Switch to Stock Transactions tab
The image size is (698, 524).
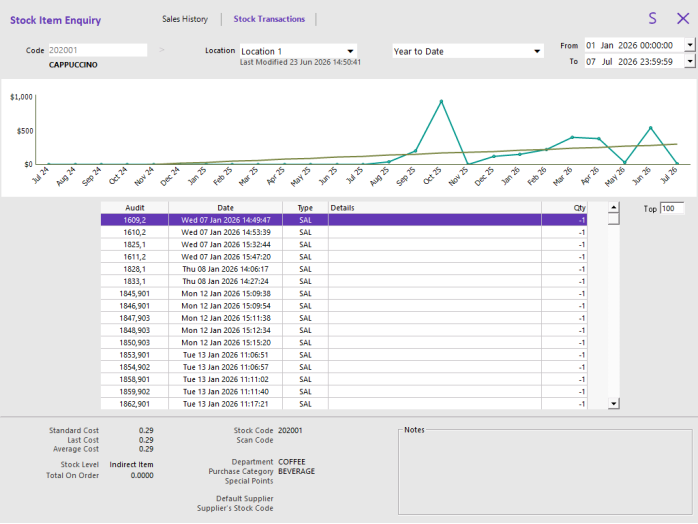pyautogui.click(x=269, y=19)
